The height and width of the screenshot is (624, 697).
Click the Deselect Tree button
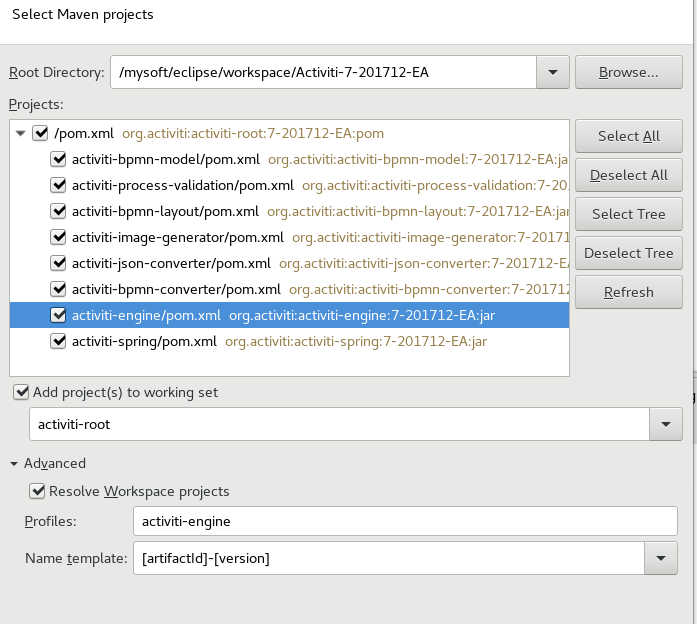[x=628, y=253]
